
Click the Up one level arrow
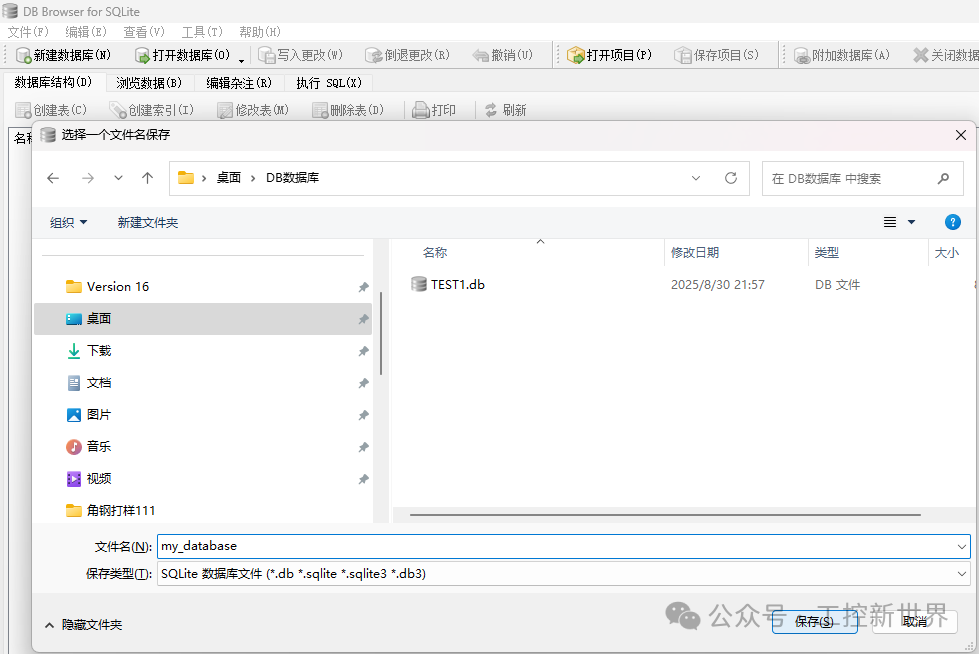coord(148,178)
